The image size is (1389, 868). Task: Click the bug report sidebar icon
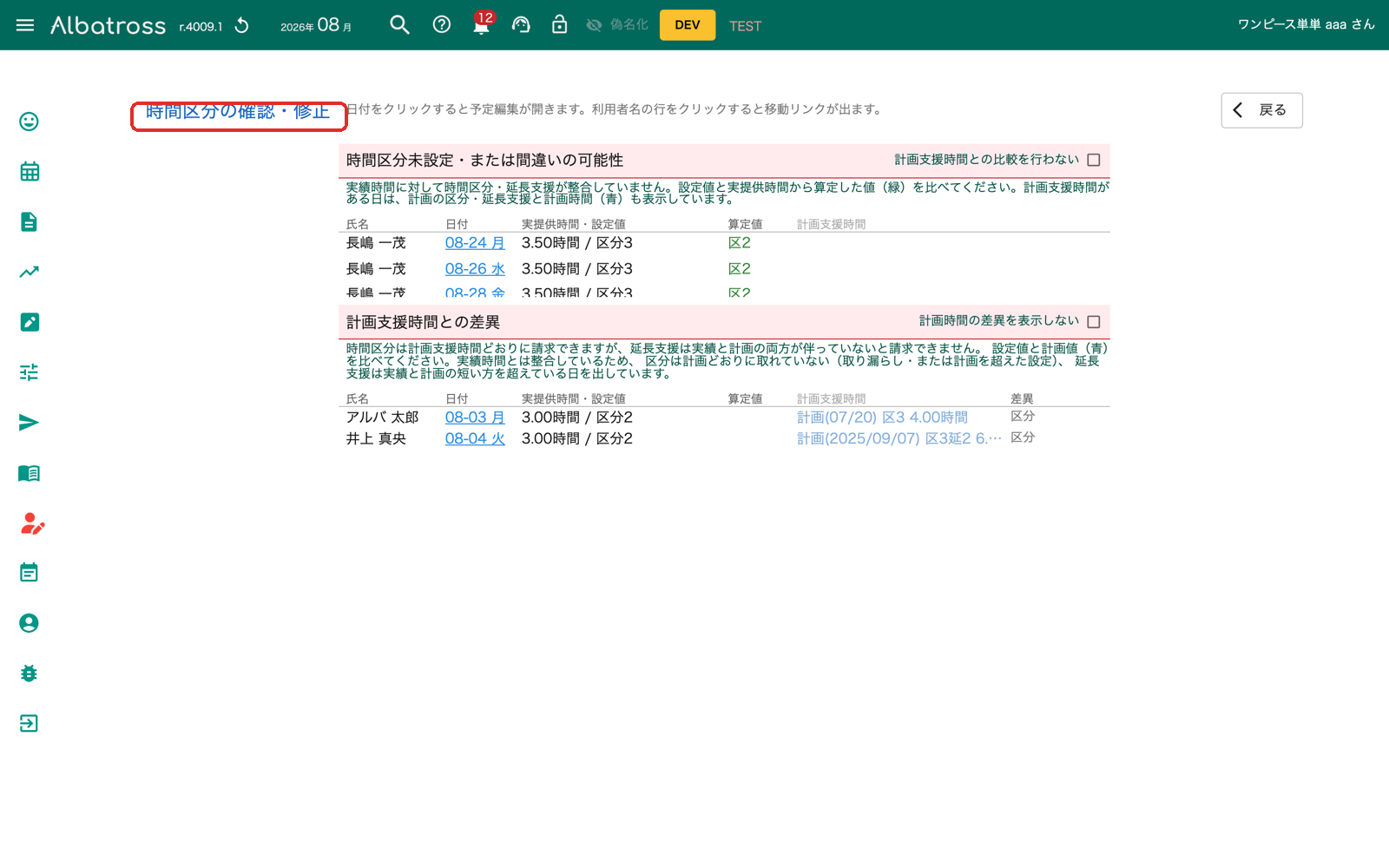pos(29,673)
